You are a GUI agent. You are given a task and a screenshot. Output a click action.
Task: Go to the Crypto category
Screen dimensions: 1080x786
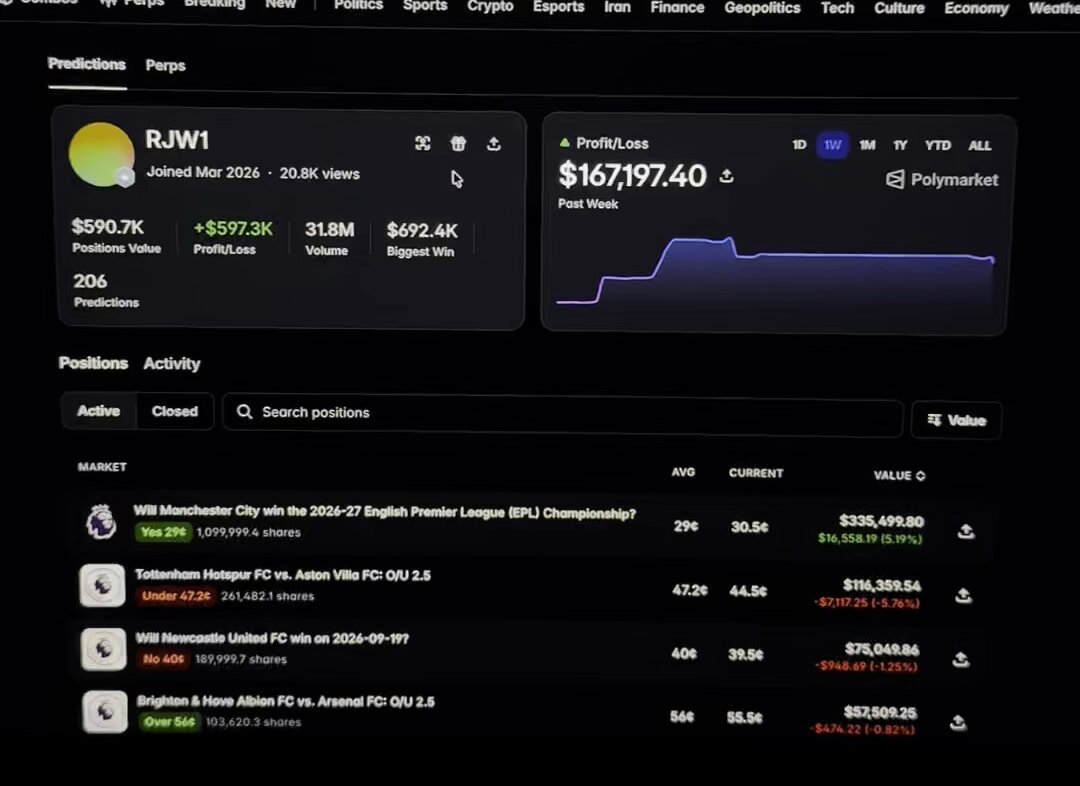click(490, 6)
